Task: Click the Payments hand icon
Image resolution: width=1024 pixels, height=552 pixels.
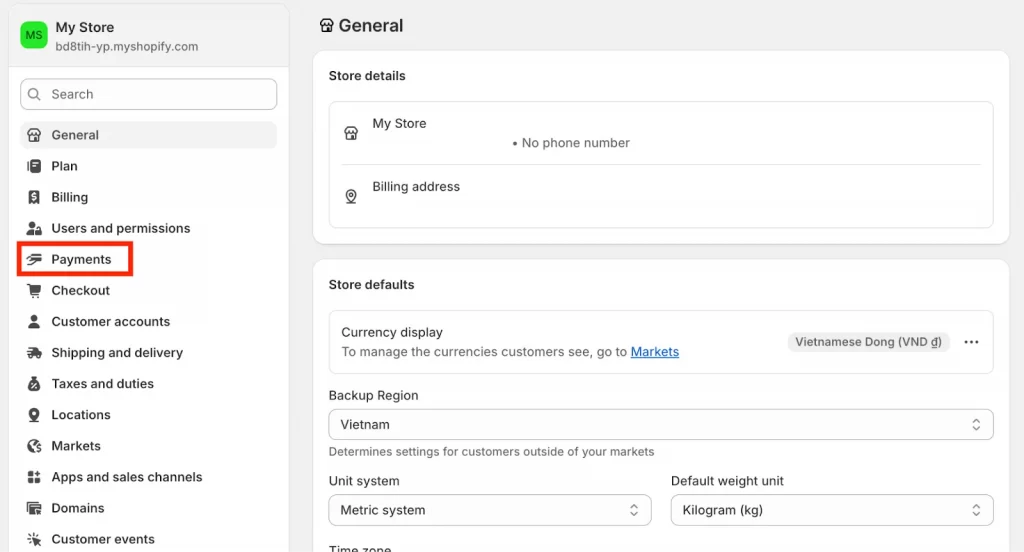Action: 34,259
